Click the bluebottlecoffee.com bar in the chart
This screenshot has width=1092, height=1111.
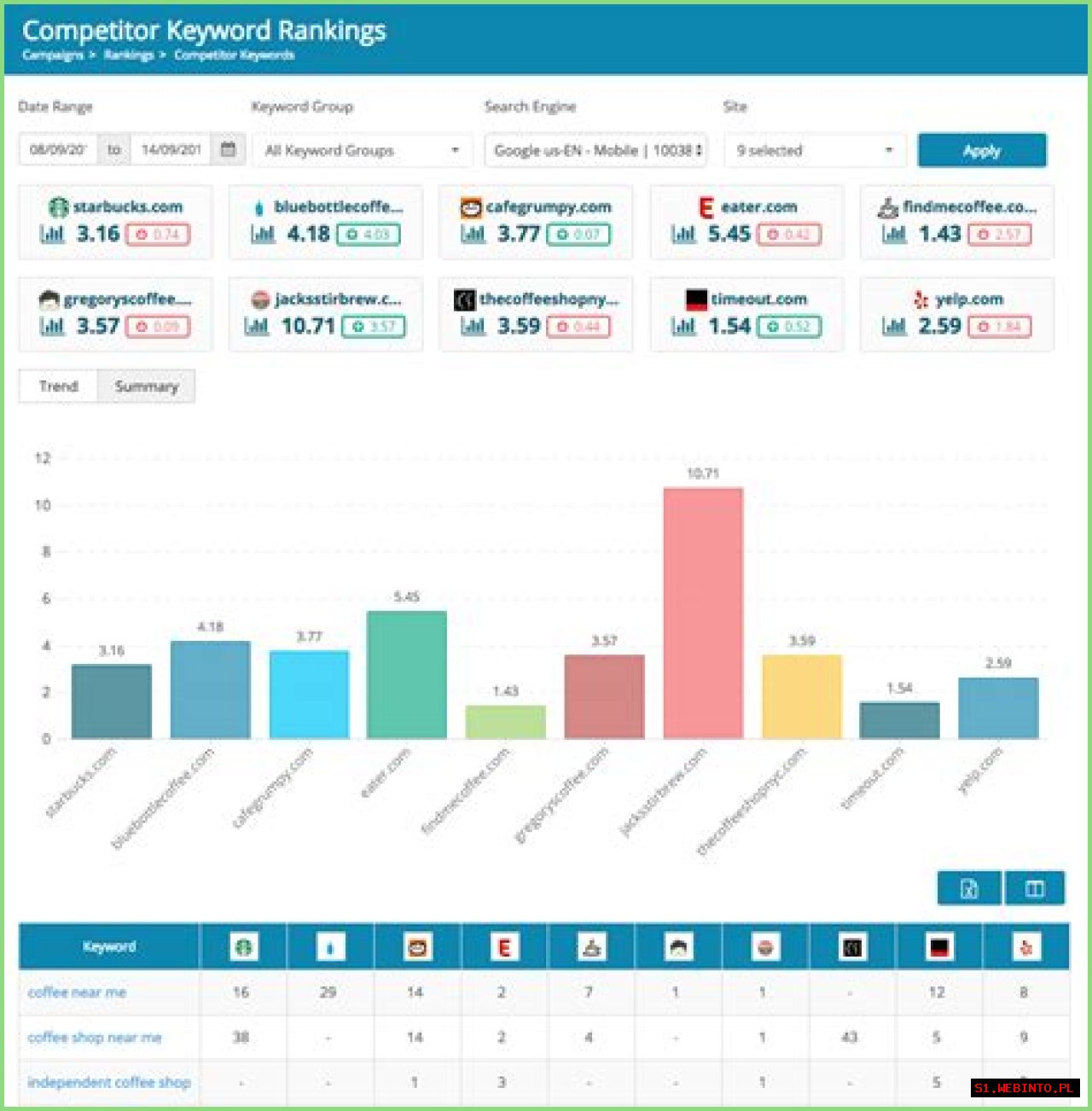point(210,689)
